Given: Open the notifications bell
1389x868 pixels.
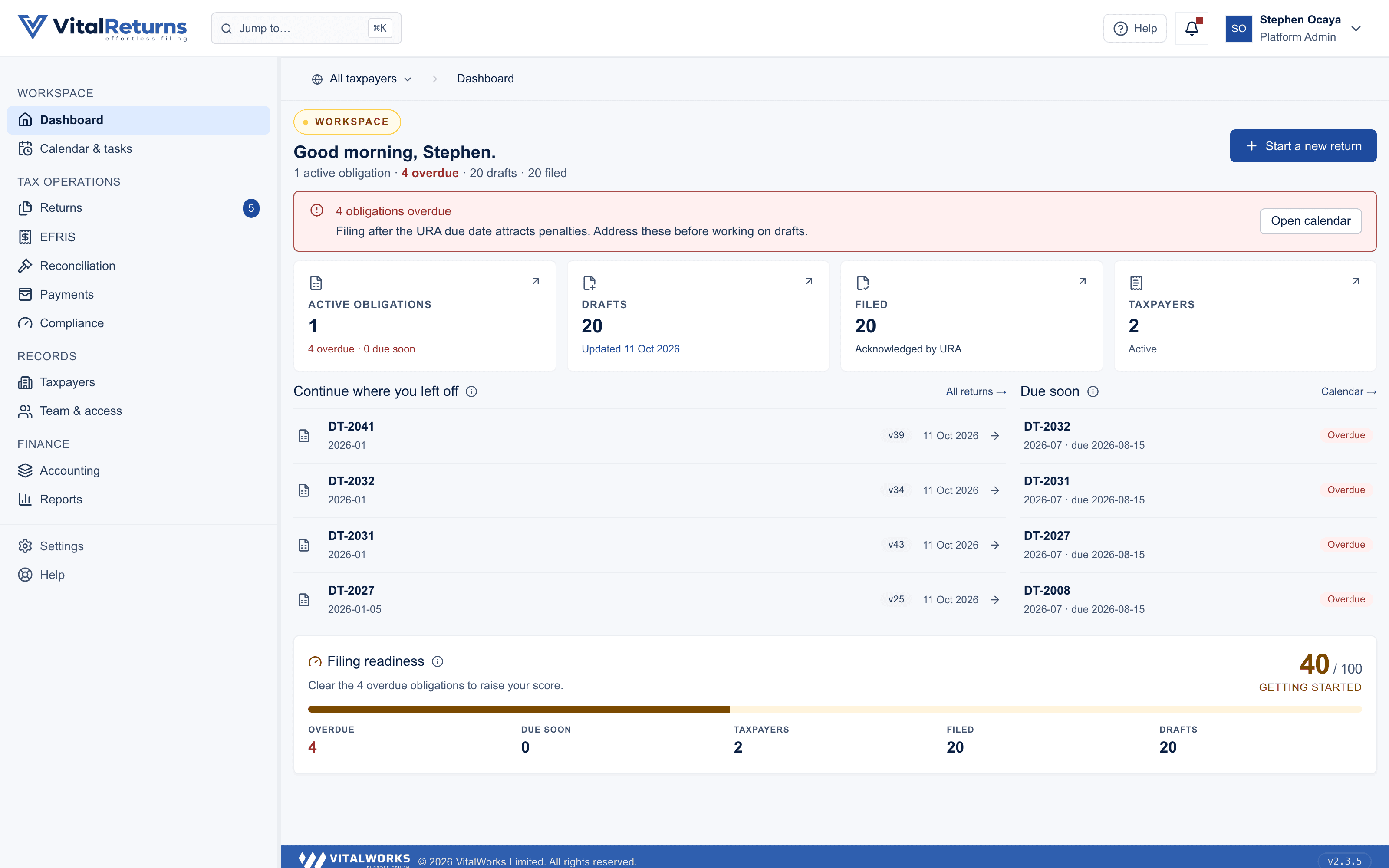Looking at the screenshot, I should click(1192, 28).
